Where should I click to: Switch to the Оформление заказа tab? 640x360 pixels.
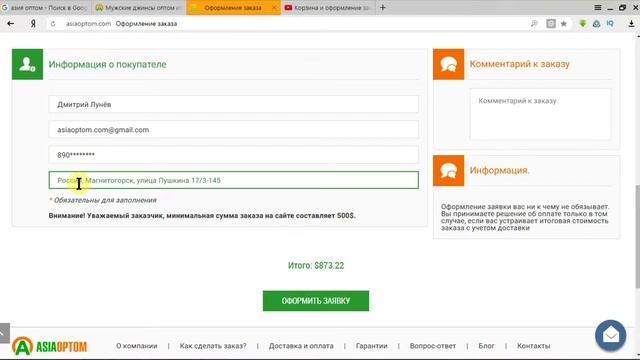point(233,8)
